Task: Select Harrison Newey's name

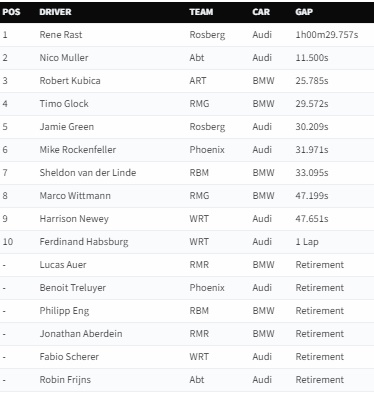Action: tap(74, 219)
